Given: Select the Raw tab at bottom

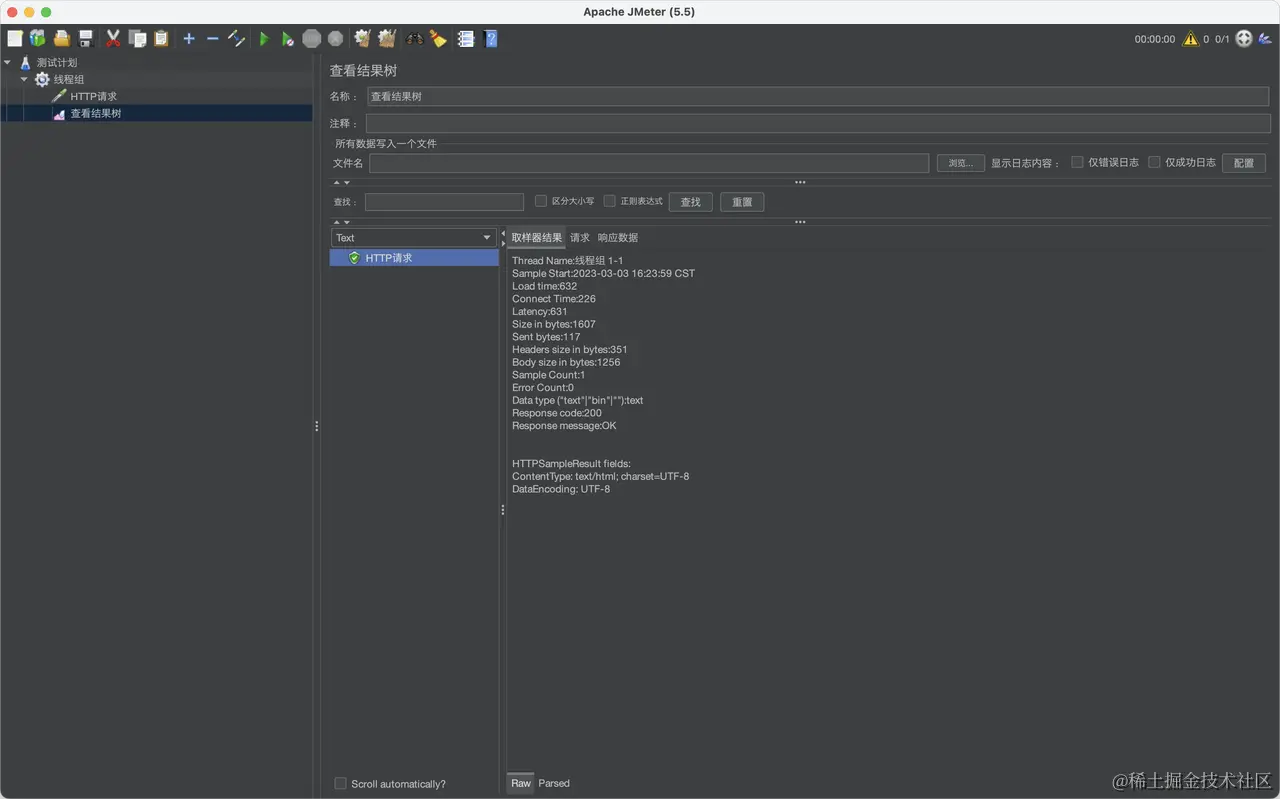Looking at the screenshot, I should click(x=521, y=783).
